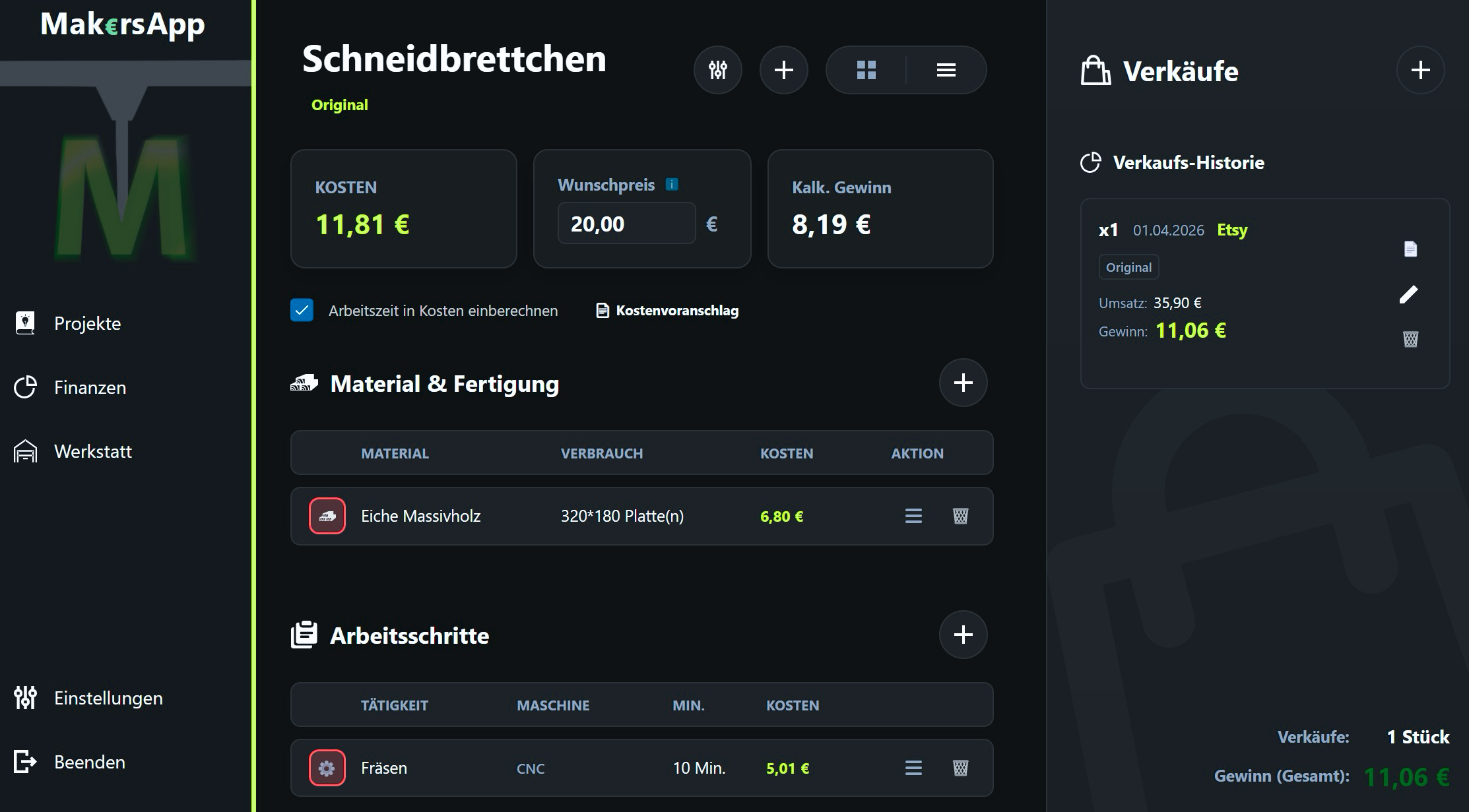
Task: Switch to grid view layout
Action: coord(866,69)
